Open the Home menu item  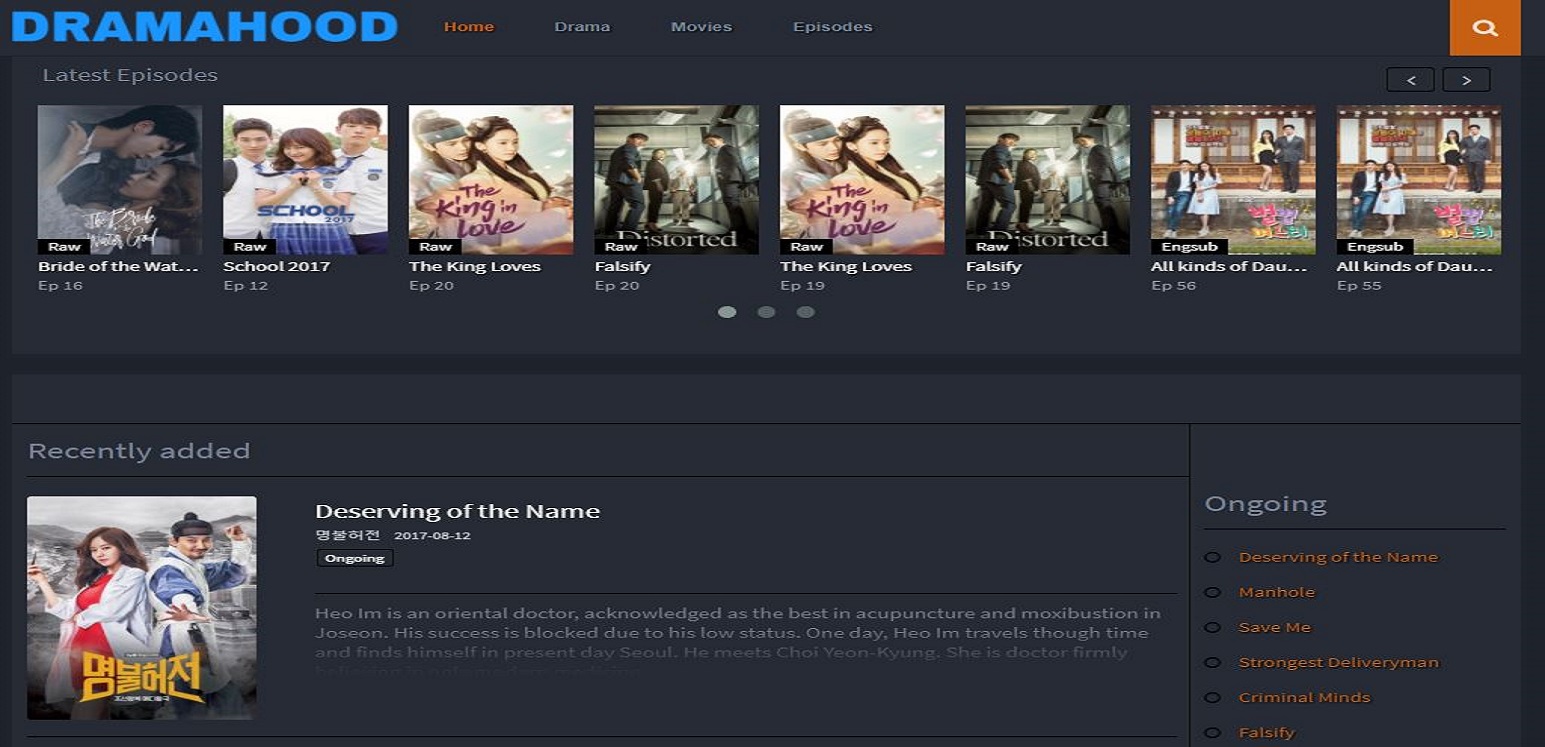[469, 27]
